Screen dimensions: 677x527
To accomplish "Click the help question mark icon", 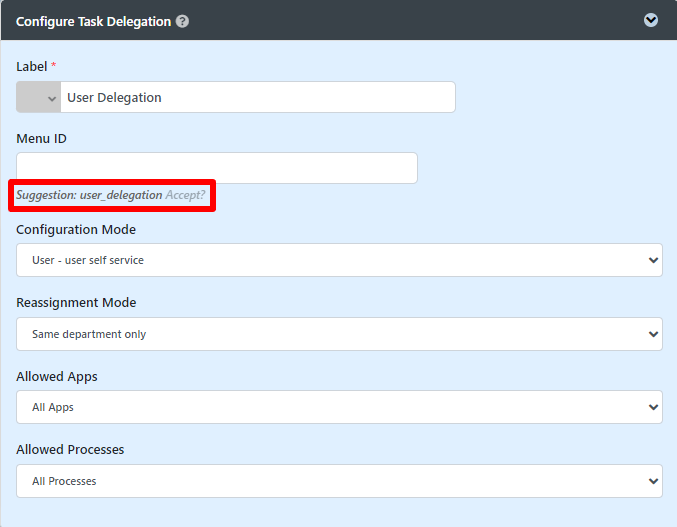I will [182, 21].
